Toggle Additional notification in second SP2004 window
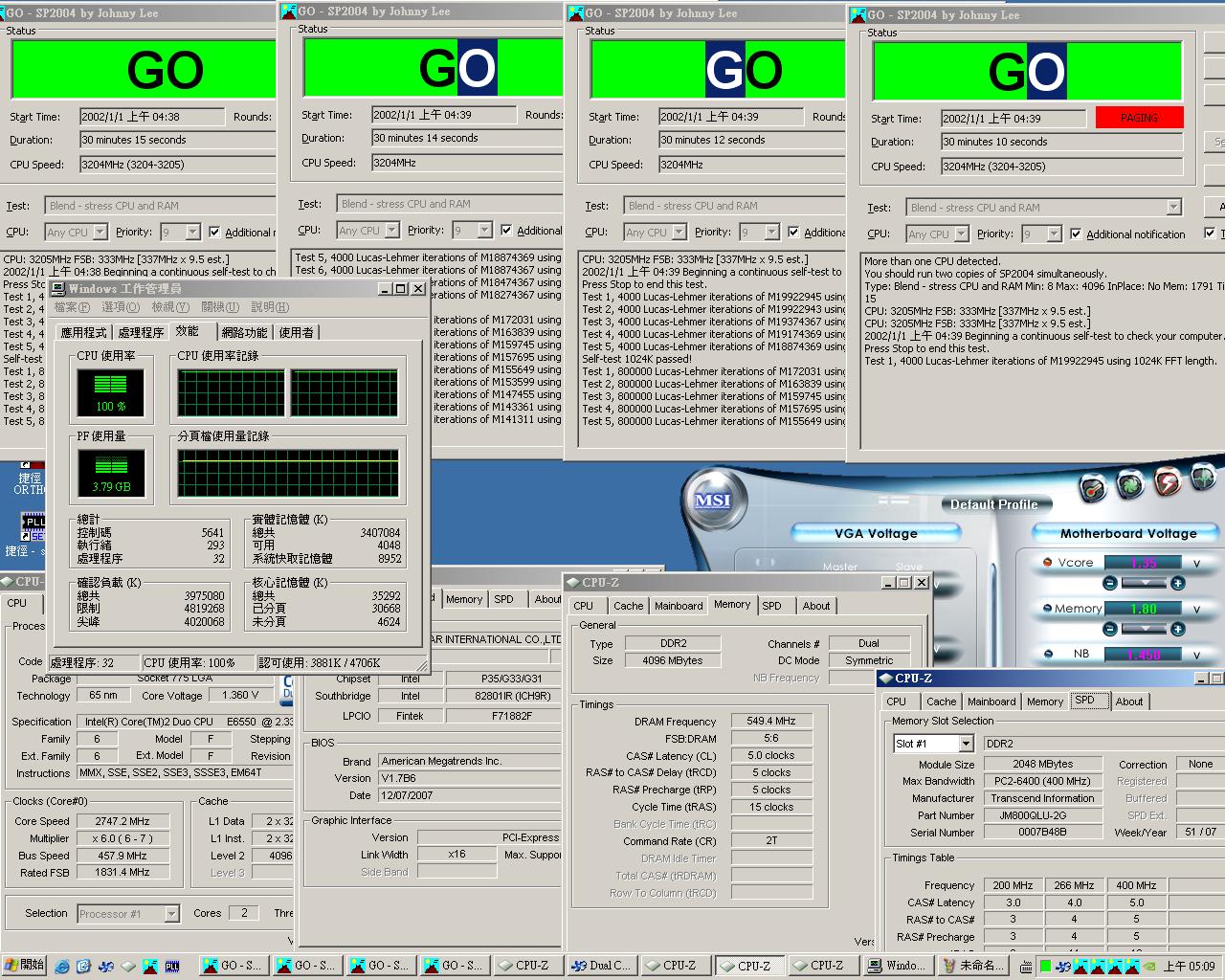The height and width of the screenshot is (980, 1225). tap(506, 230)
